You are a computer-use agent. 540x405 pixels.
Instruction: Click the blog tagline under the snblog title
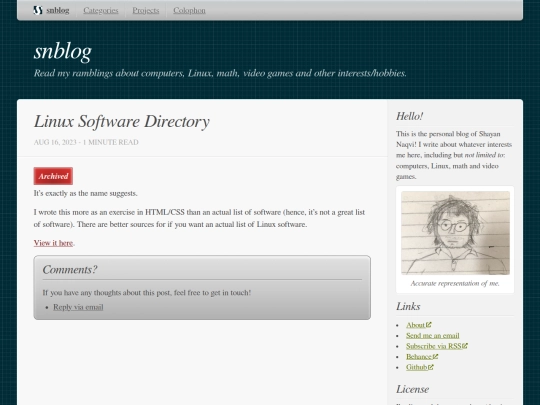point(220,73)
